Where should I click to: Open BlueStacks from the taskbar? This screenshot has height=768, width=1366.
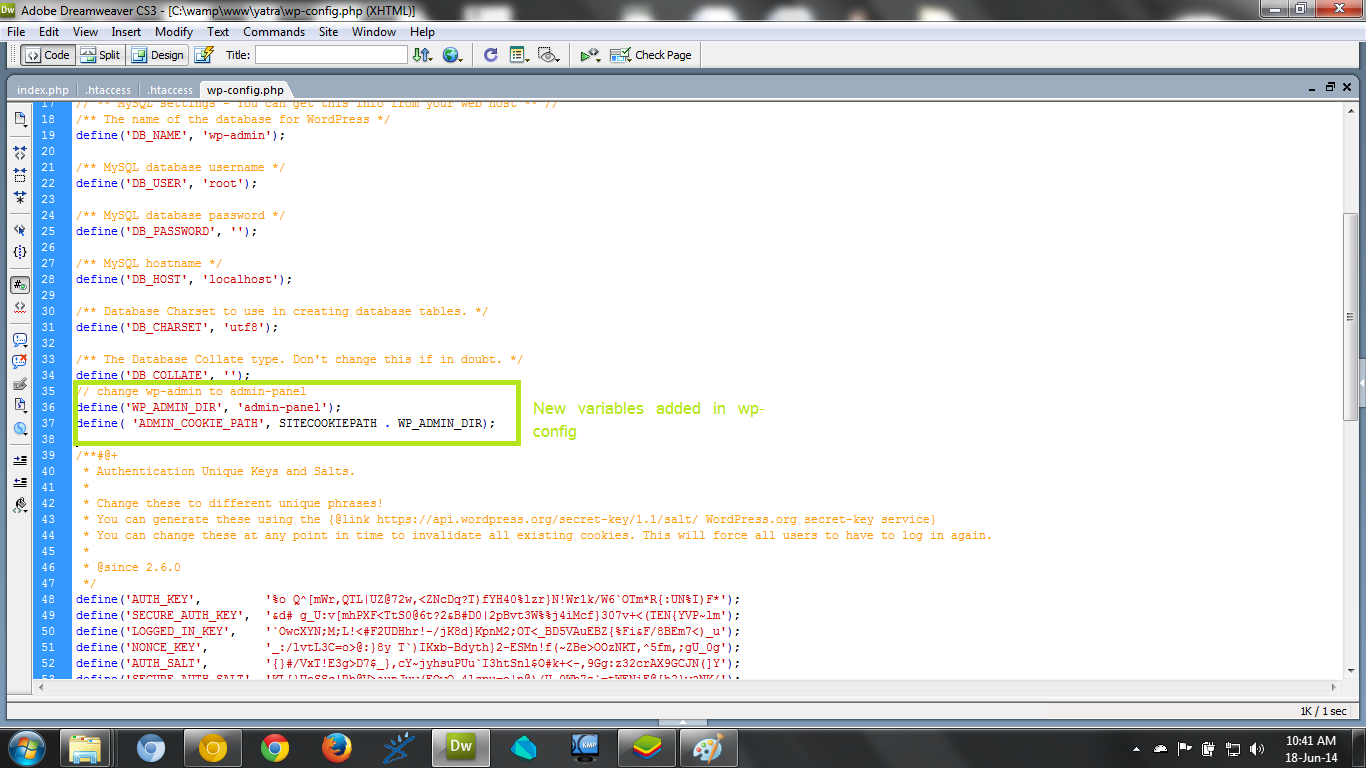[x=647, y=747]
